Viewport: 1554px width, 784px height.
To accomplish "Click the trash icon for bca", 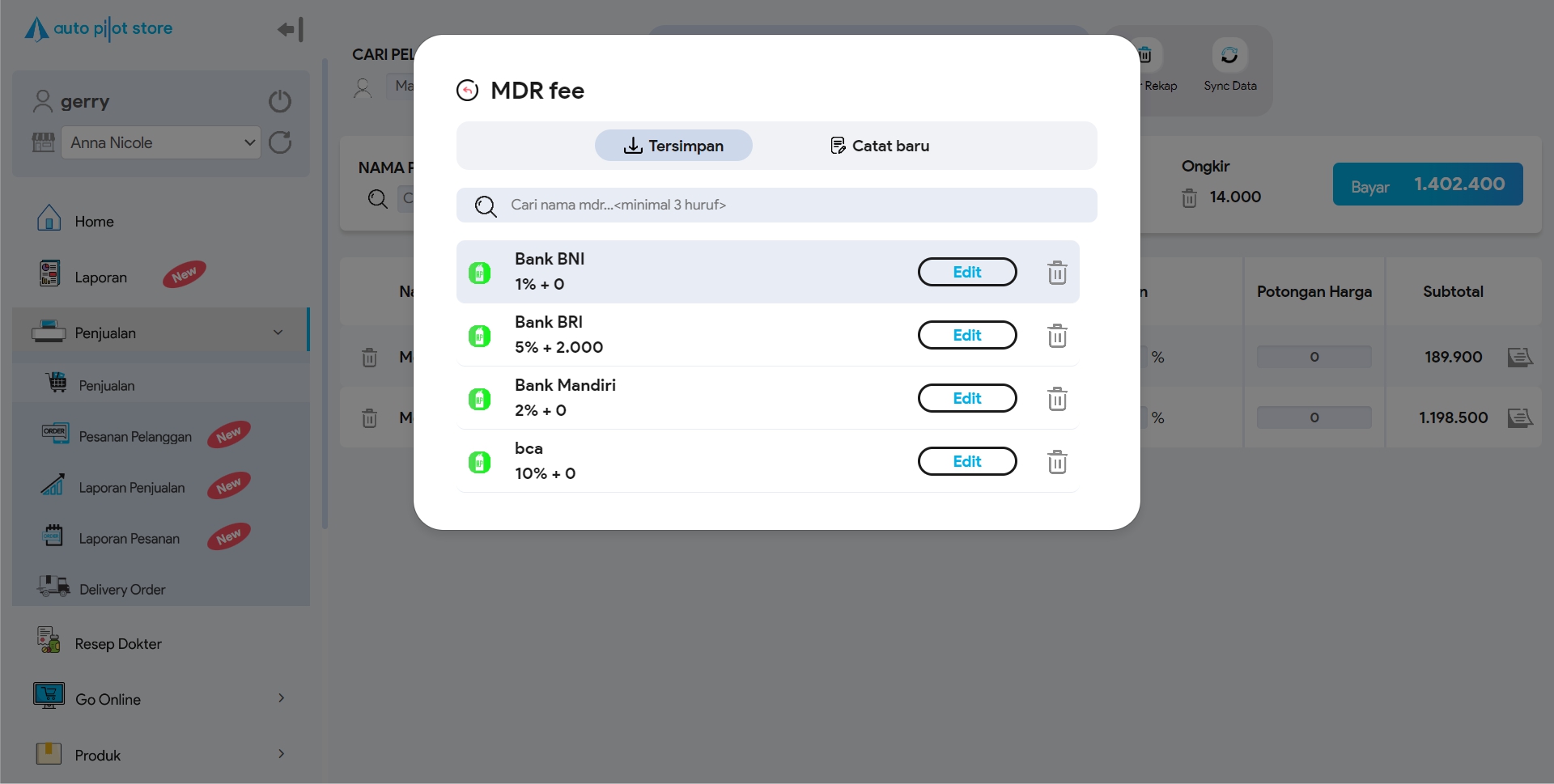I will (x=1057, y=462).
